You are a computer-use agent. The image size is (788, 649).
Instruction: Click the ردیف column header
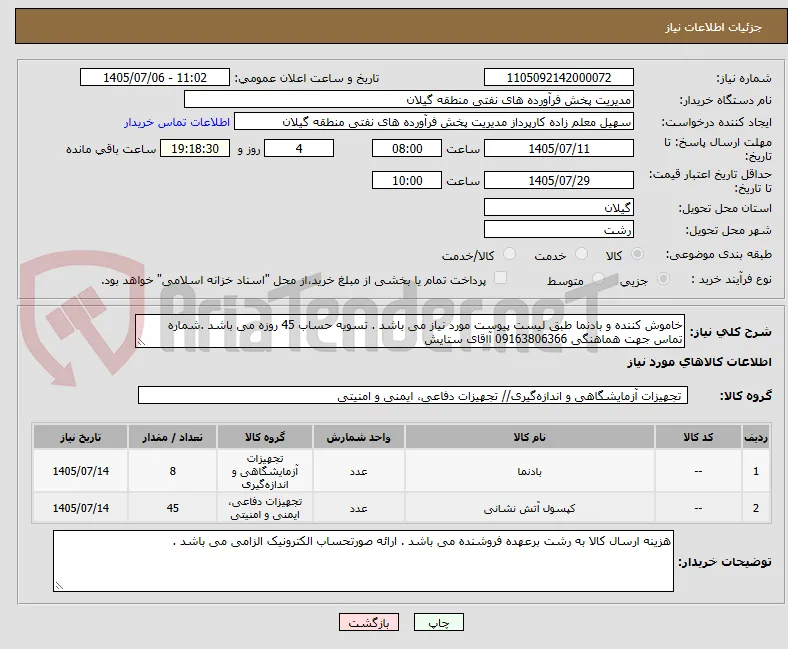pyautogui.click(x=756, y=437)
